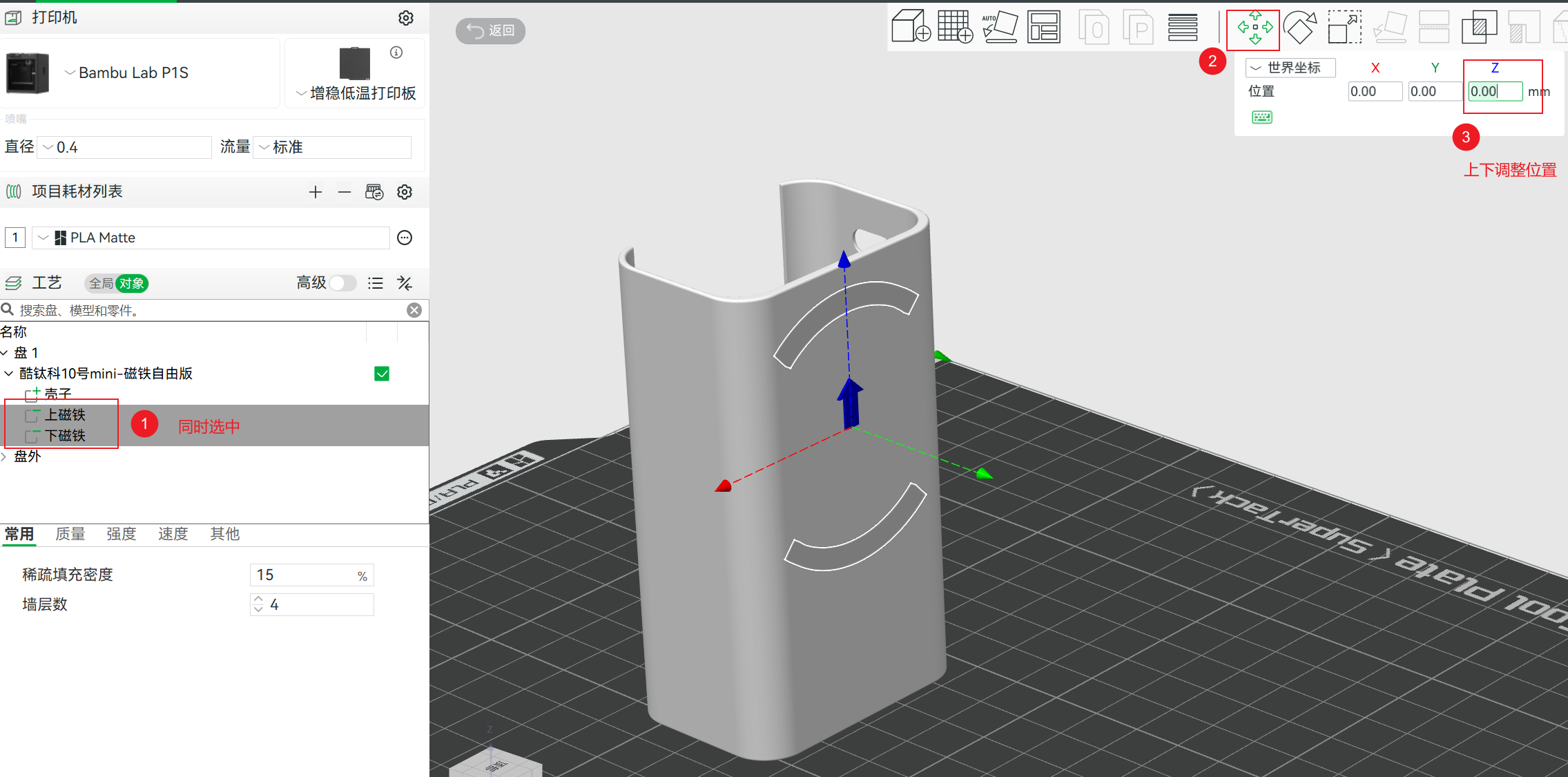Click the compare presets icon
1568x777 pixels.
click(x=405, y=283)
